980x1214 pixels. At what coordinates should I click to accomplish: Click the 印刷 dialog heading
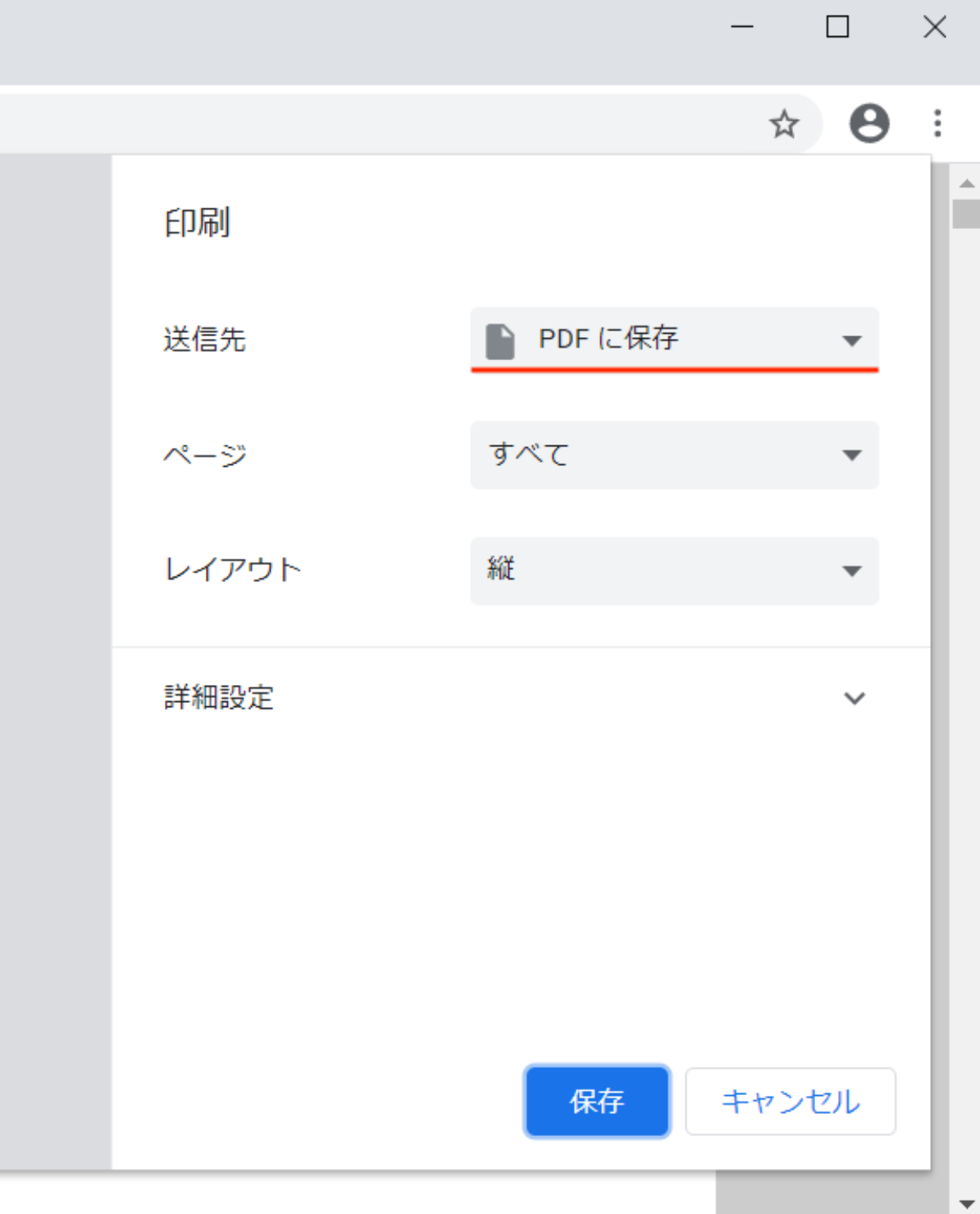point(197,223)
